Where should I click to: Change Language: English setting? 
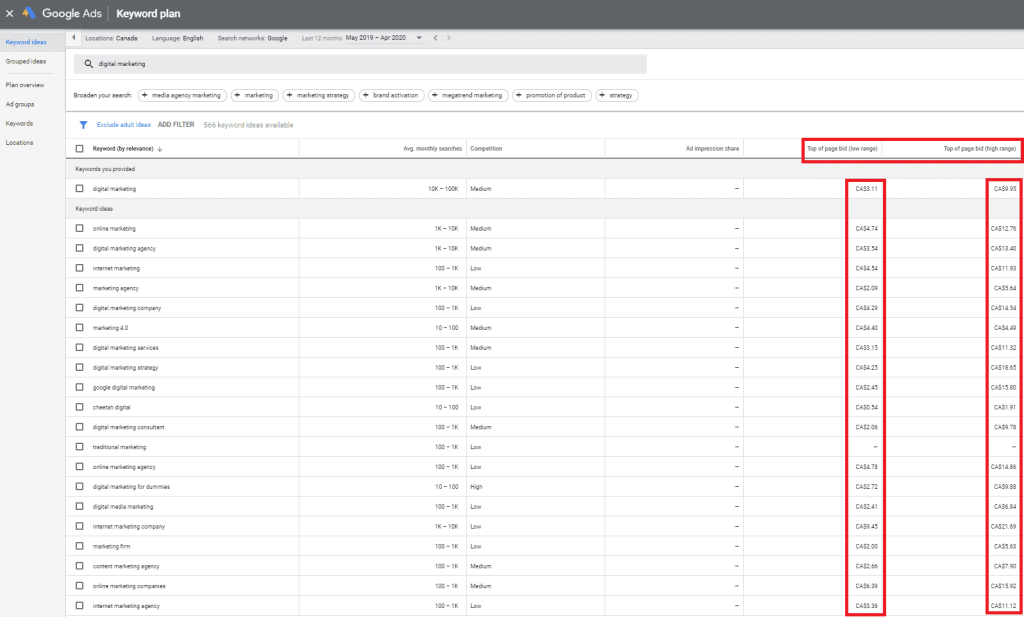(178, 39)
